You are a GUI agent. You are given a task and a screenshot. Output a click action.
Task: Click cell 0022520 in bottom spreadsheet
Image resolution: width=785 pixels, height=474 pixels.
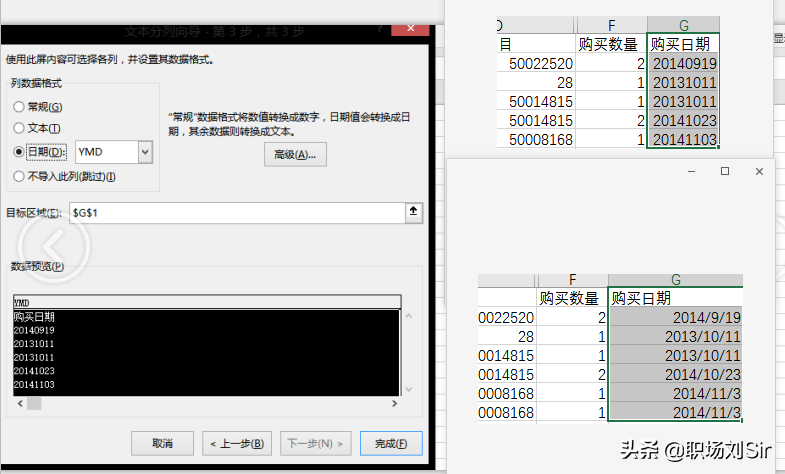(507, 317)
